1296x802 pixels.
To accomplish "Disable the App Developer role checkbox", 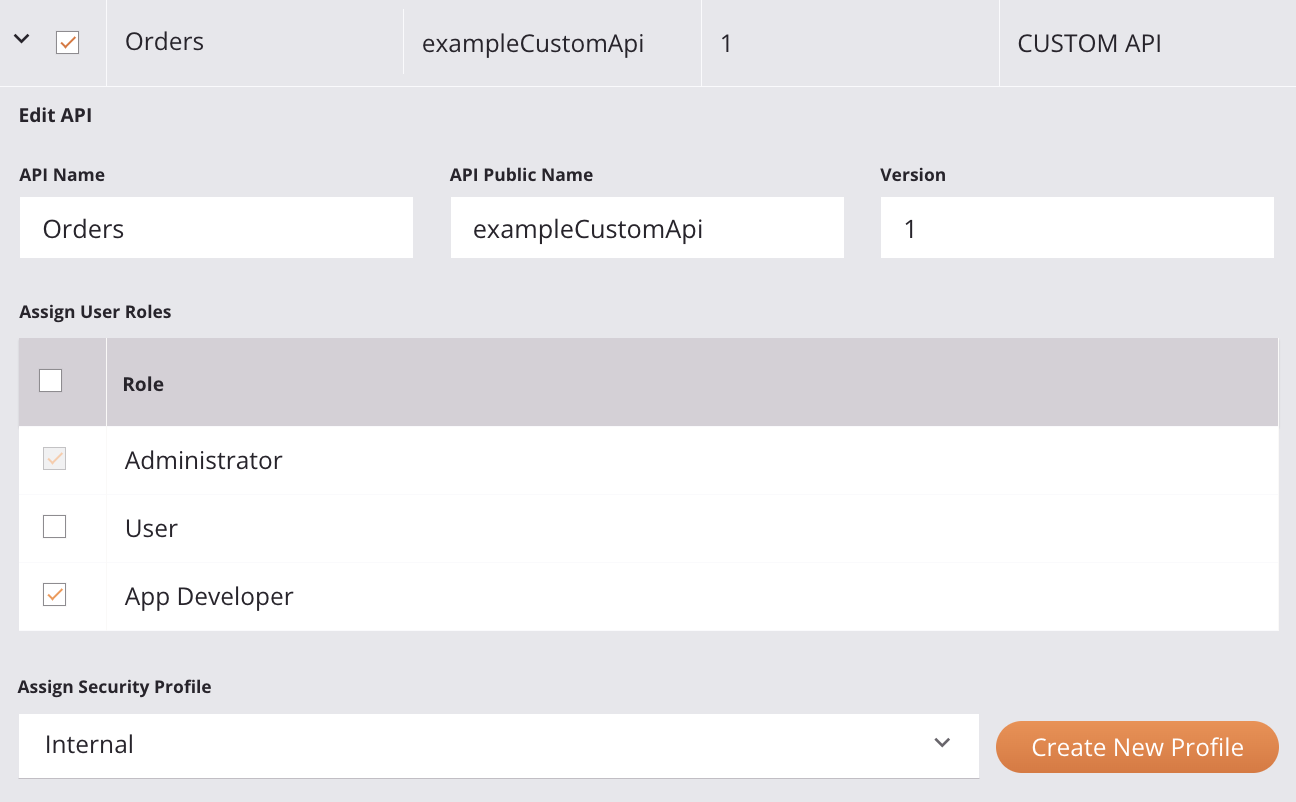I will click(54, 595).
